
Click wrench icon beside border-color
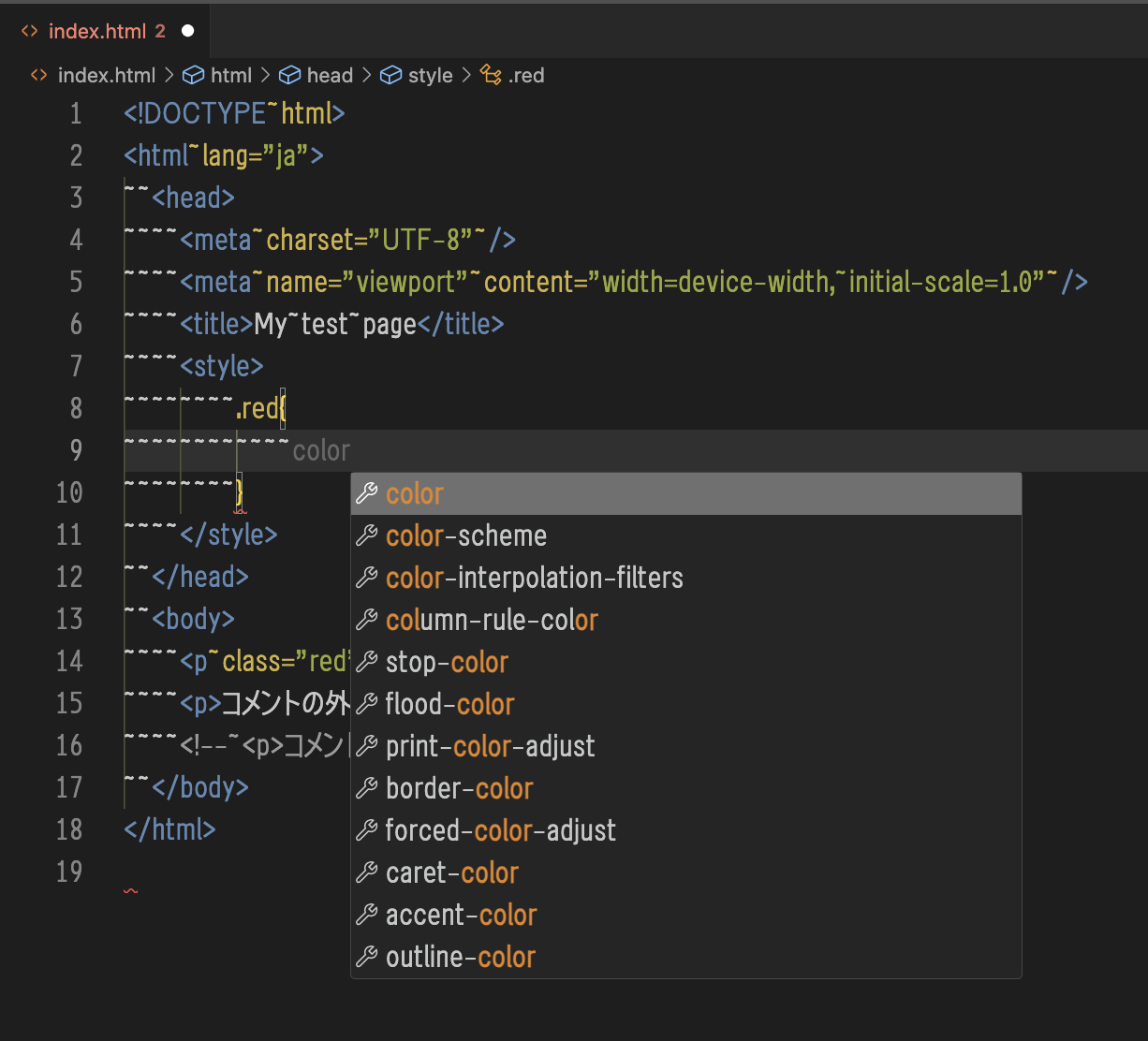[x=367, y=788]
